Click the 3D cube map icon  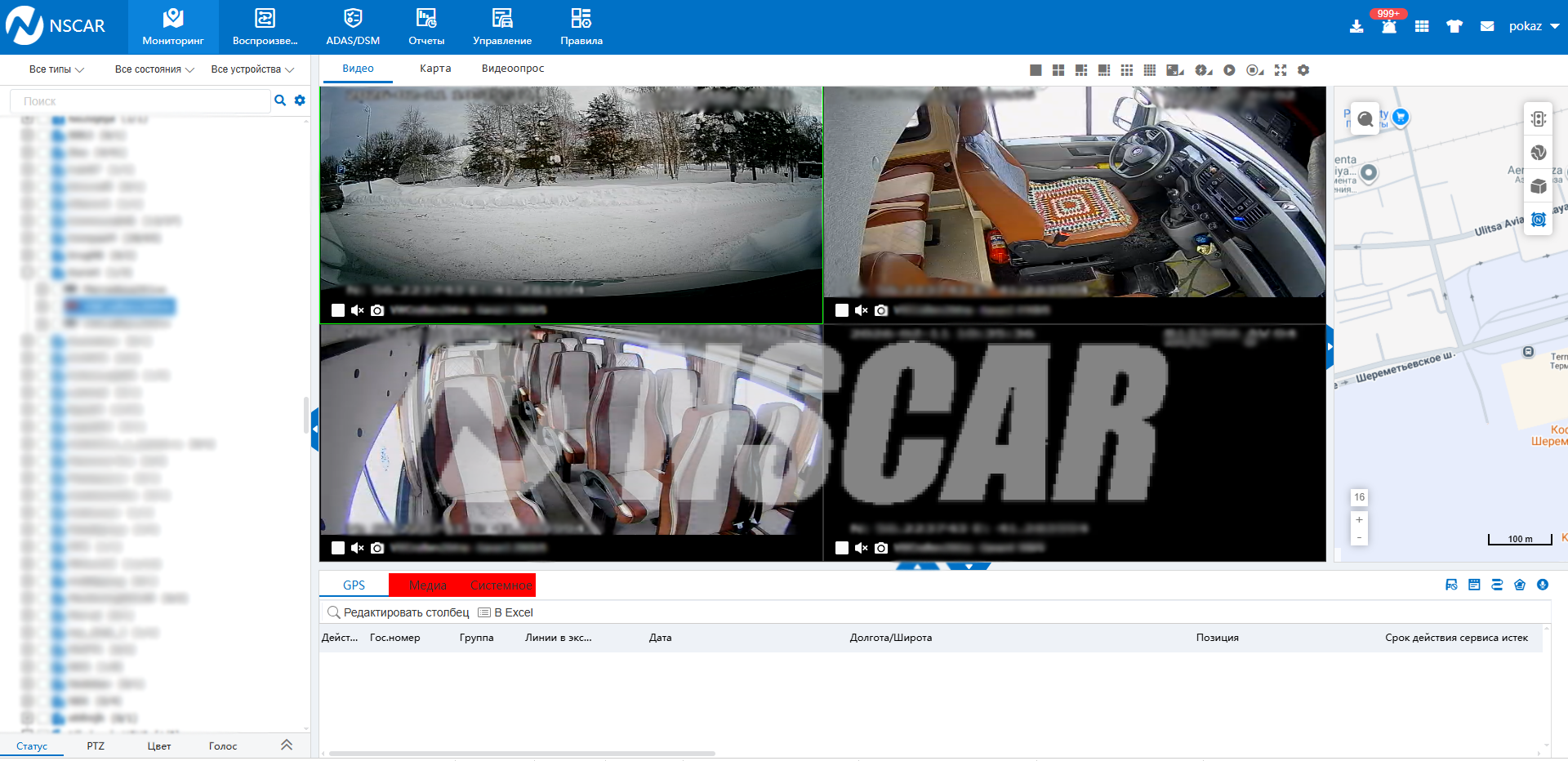(x=1539, y=186)
